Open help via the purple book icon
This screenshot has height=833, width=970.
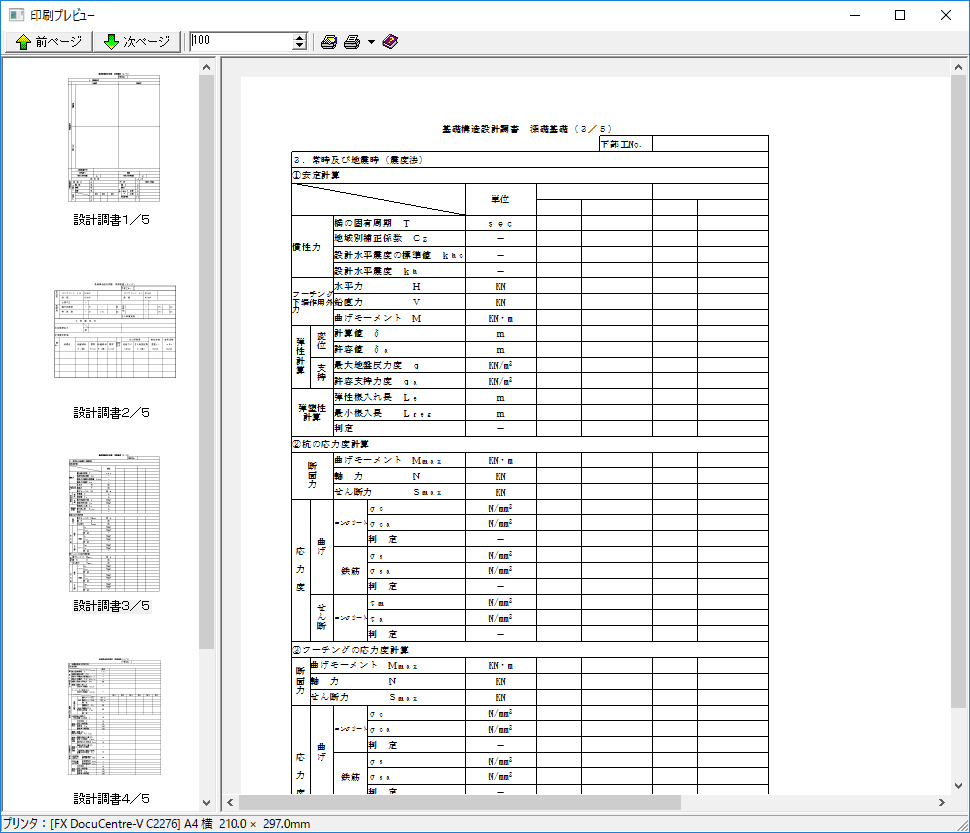[390, 41]
